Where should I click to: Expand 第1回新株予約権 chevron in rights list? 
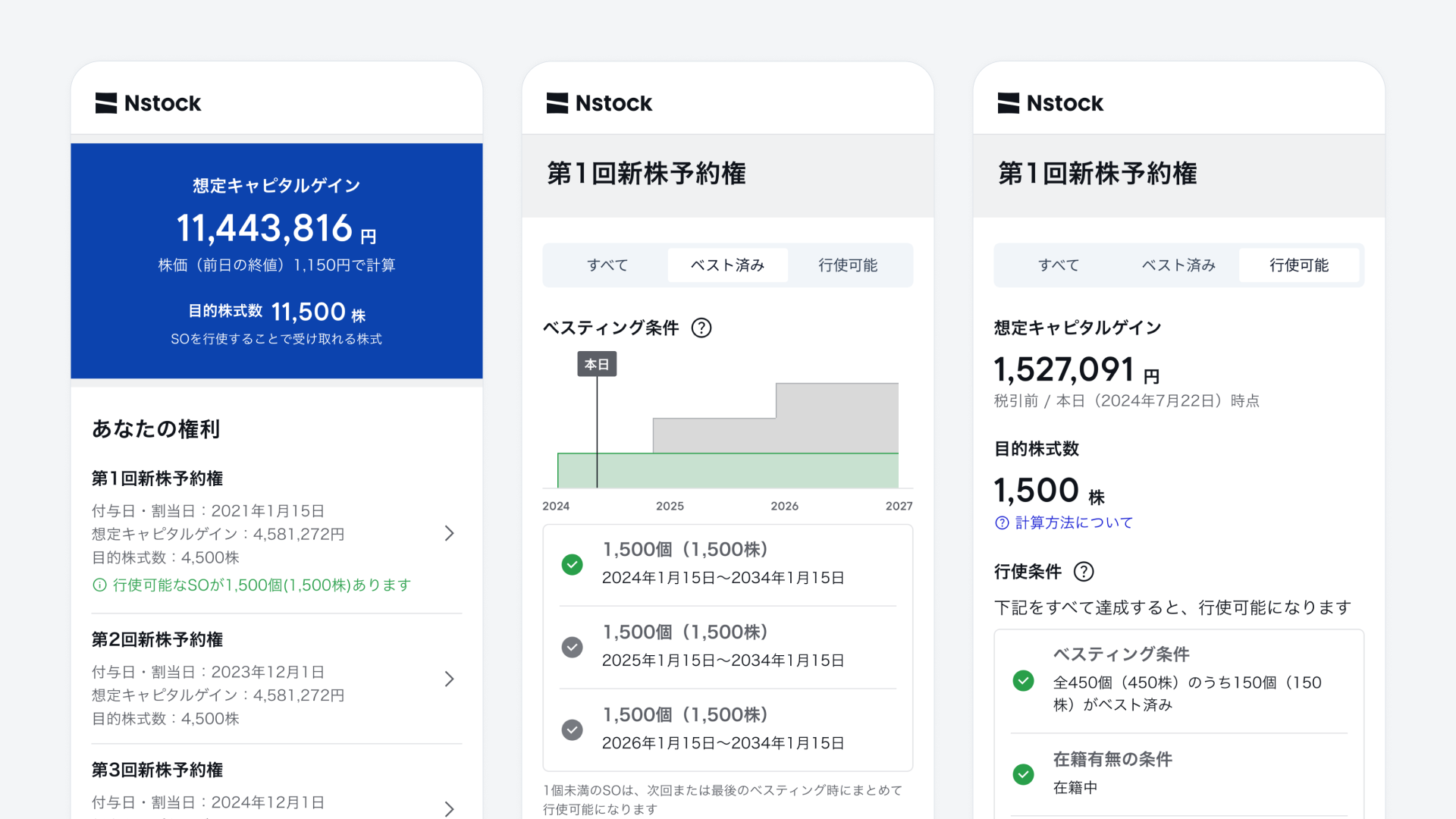click(x=449, y=533)
